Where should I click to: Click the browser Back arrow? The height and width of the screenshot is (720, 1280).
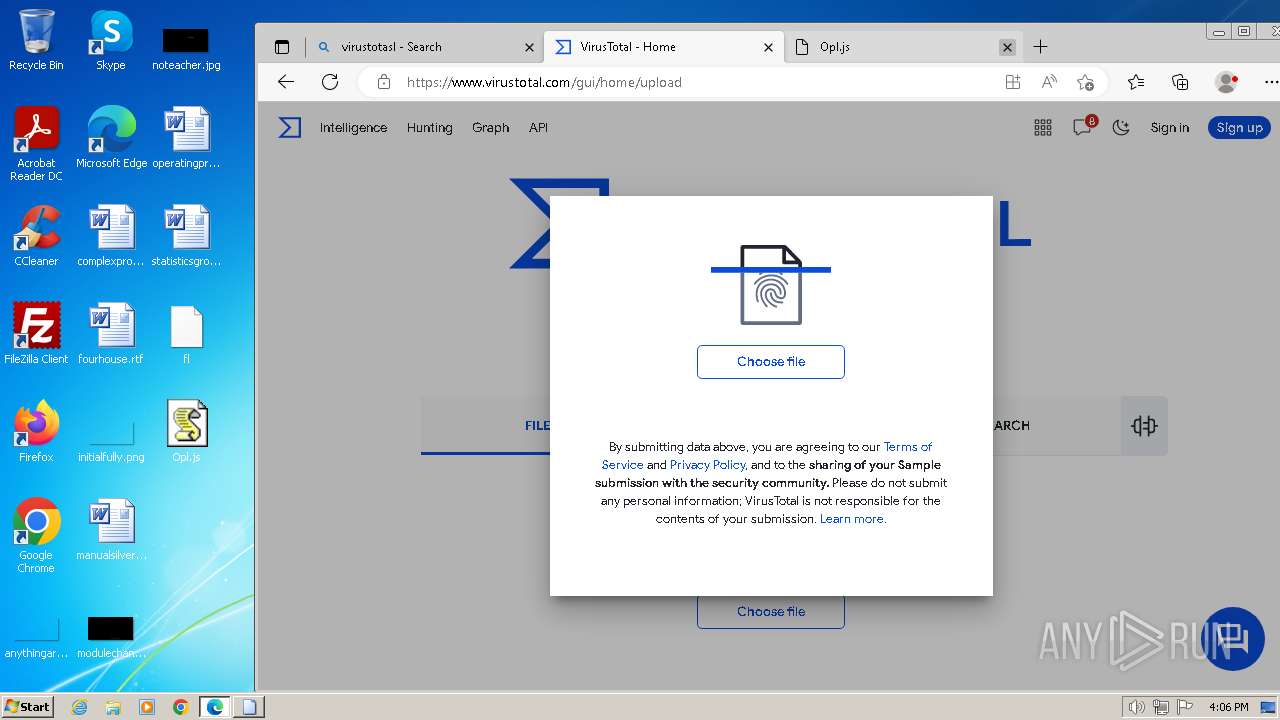pyautogui.click(x=286, y=82)
